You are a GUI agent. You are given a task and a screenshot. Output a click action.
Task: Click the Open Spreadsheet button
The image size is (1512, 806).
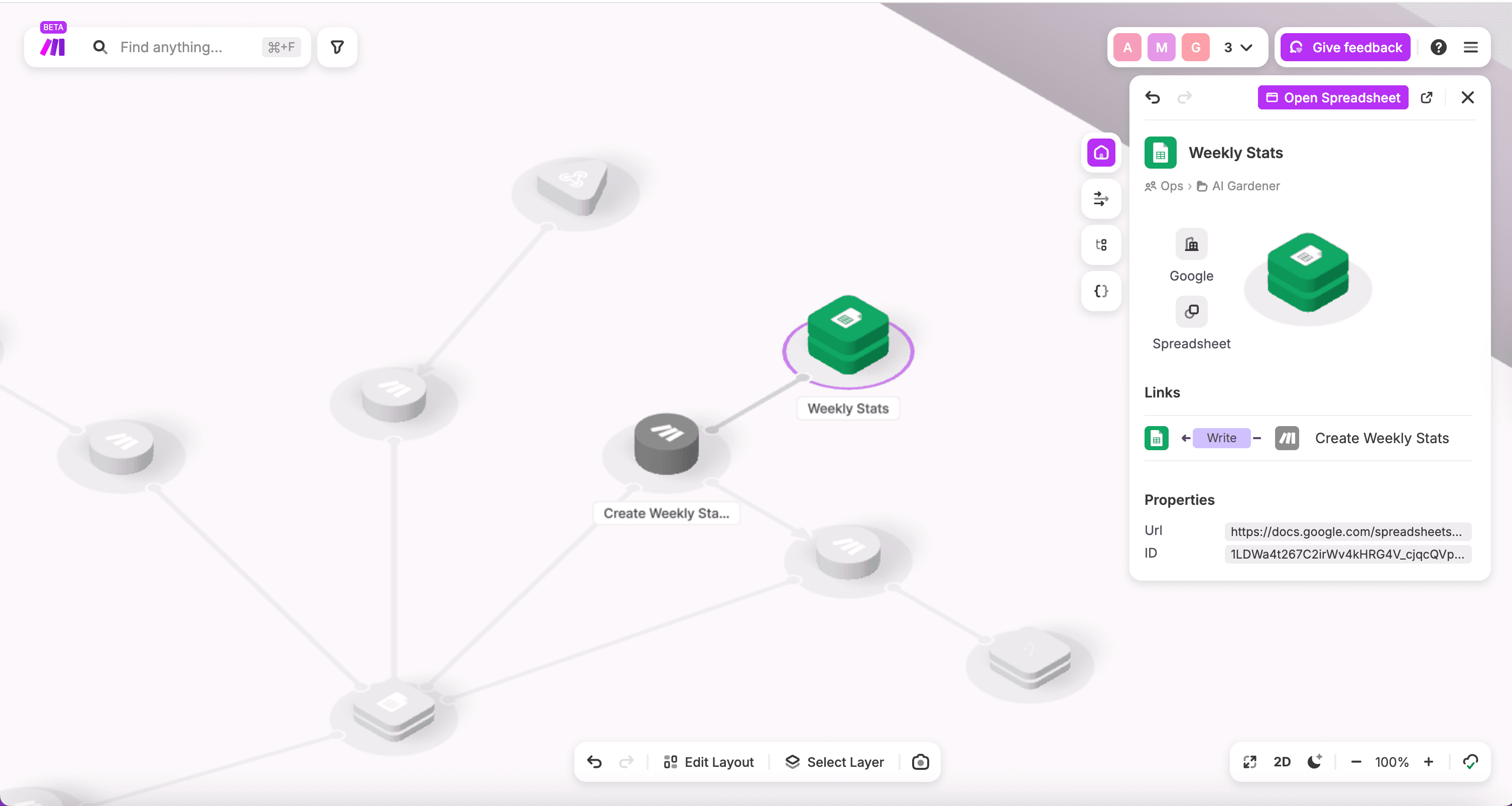pyautogui.click(x=1332, y=97)
